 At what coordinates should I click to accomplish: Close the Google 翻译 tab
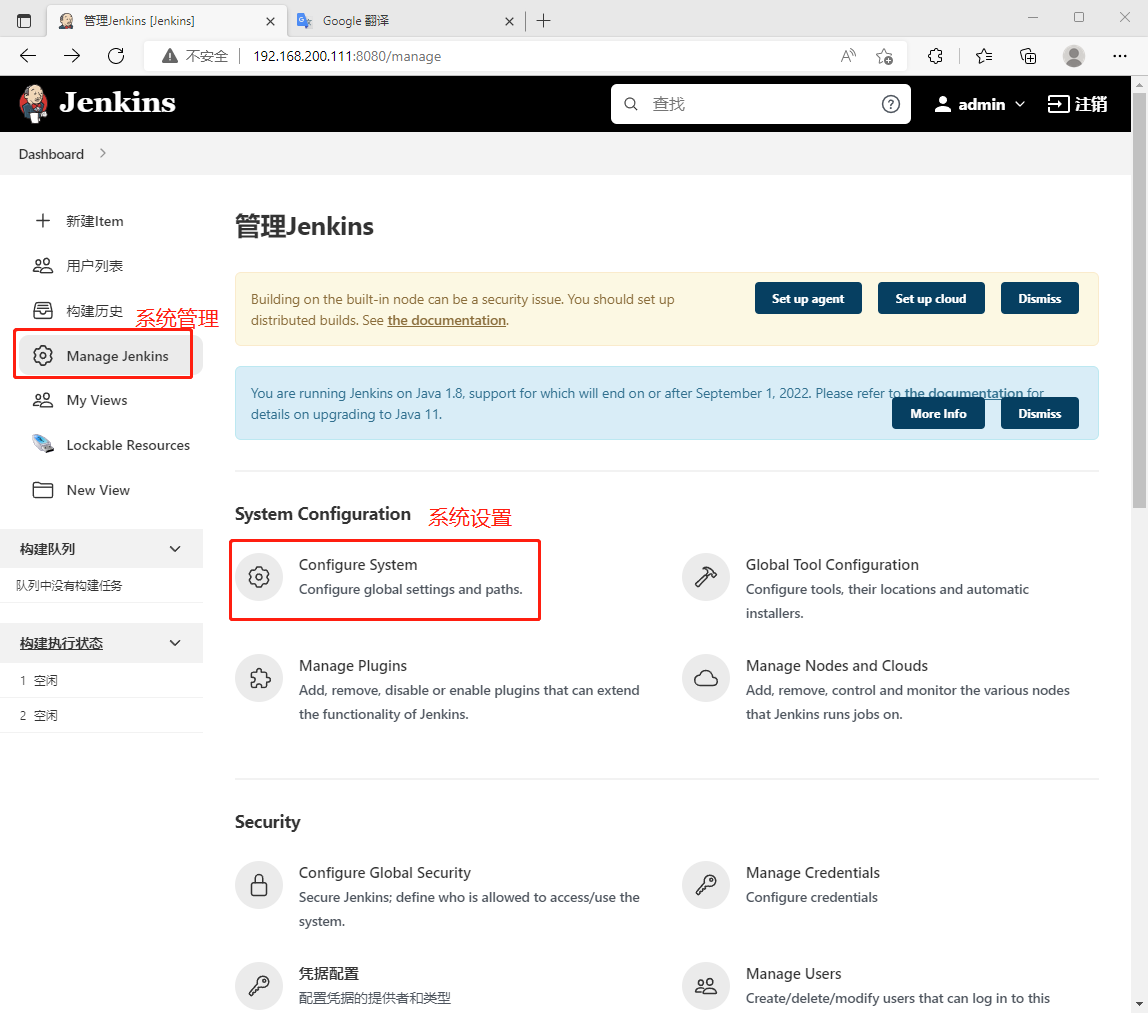click(509, 21)
